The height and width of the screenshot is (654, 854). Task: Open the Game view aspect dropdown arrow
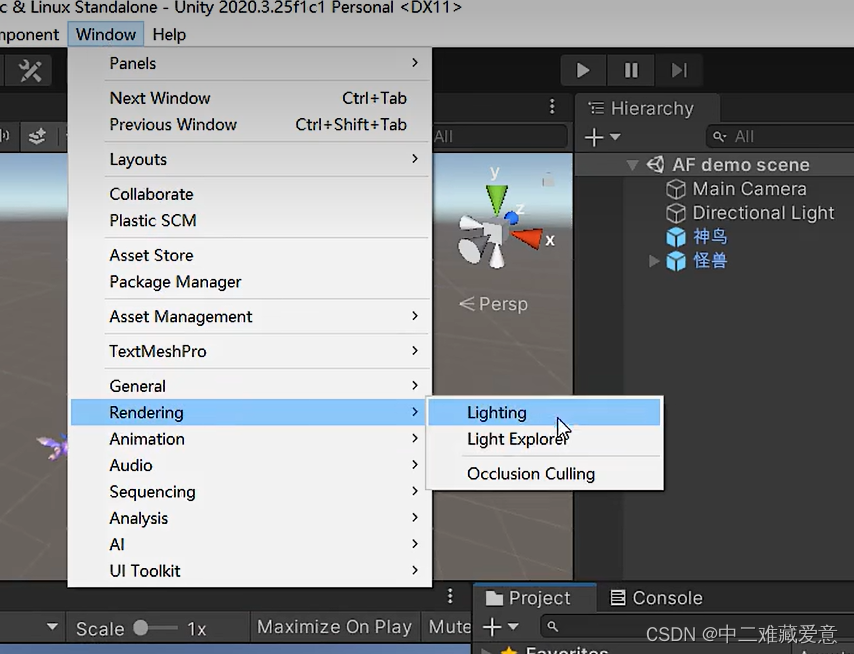click(52, 627)
